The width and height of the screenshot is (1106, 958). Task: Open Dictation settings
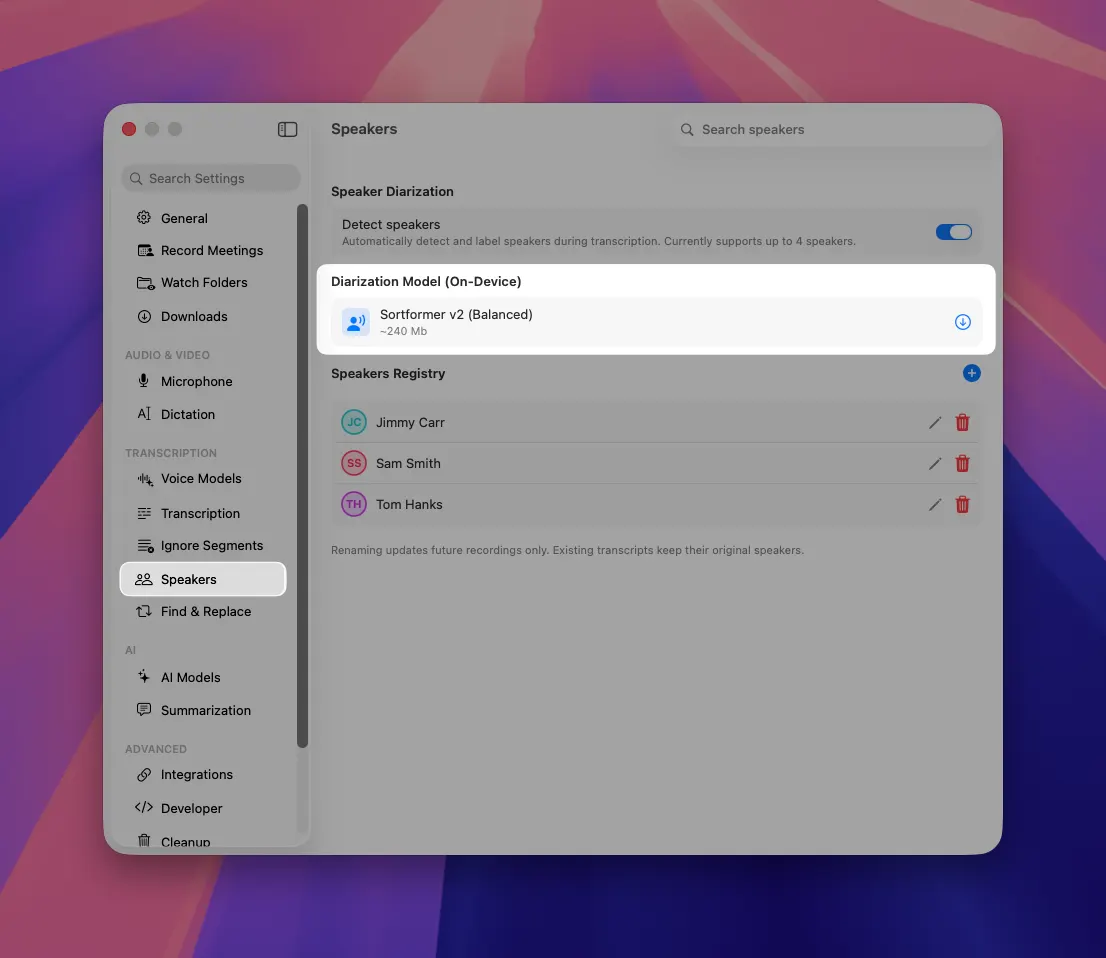tap(203, 414)
